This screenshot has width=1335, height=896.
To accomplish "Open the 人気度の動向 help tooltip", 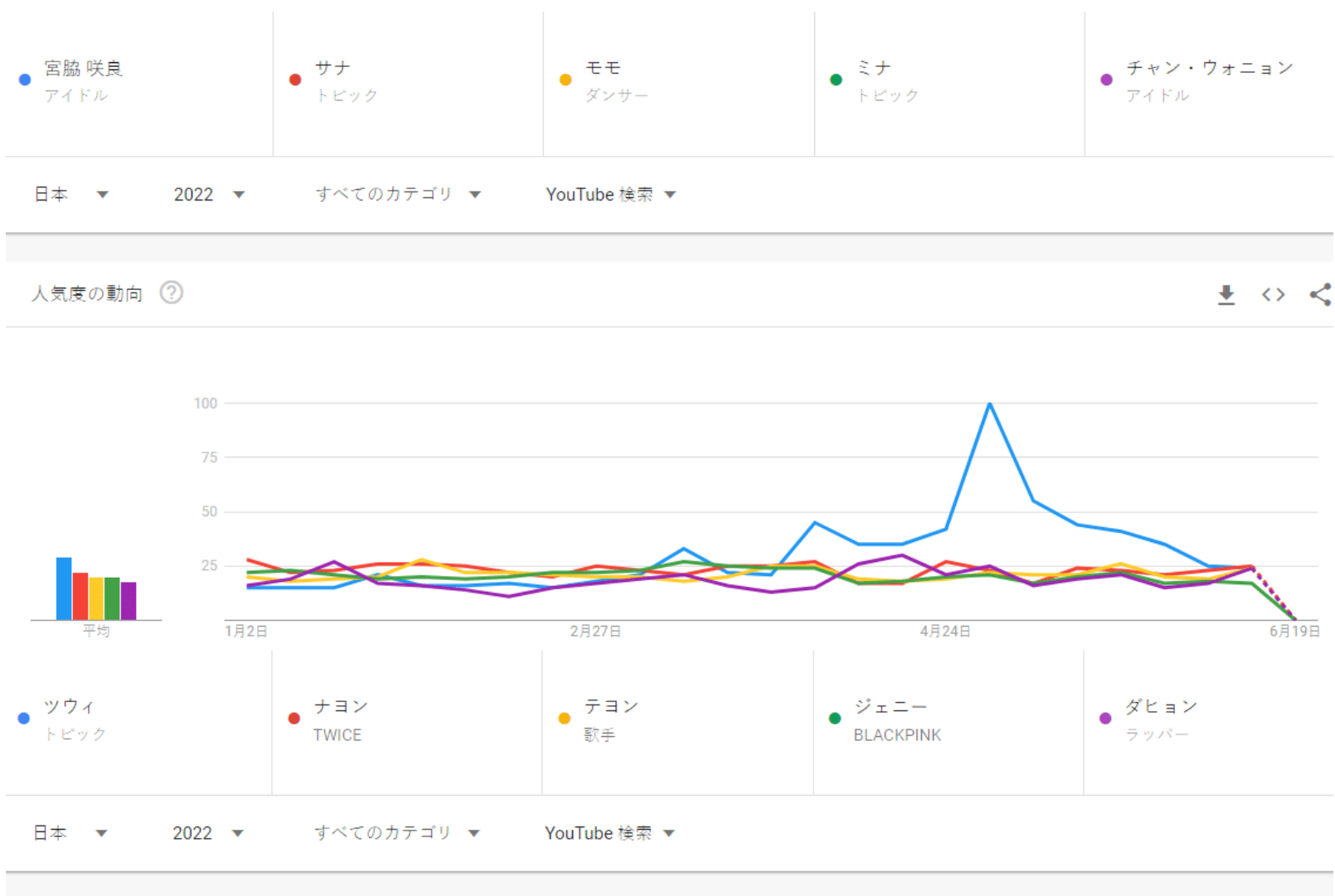I will 172,293.
